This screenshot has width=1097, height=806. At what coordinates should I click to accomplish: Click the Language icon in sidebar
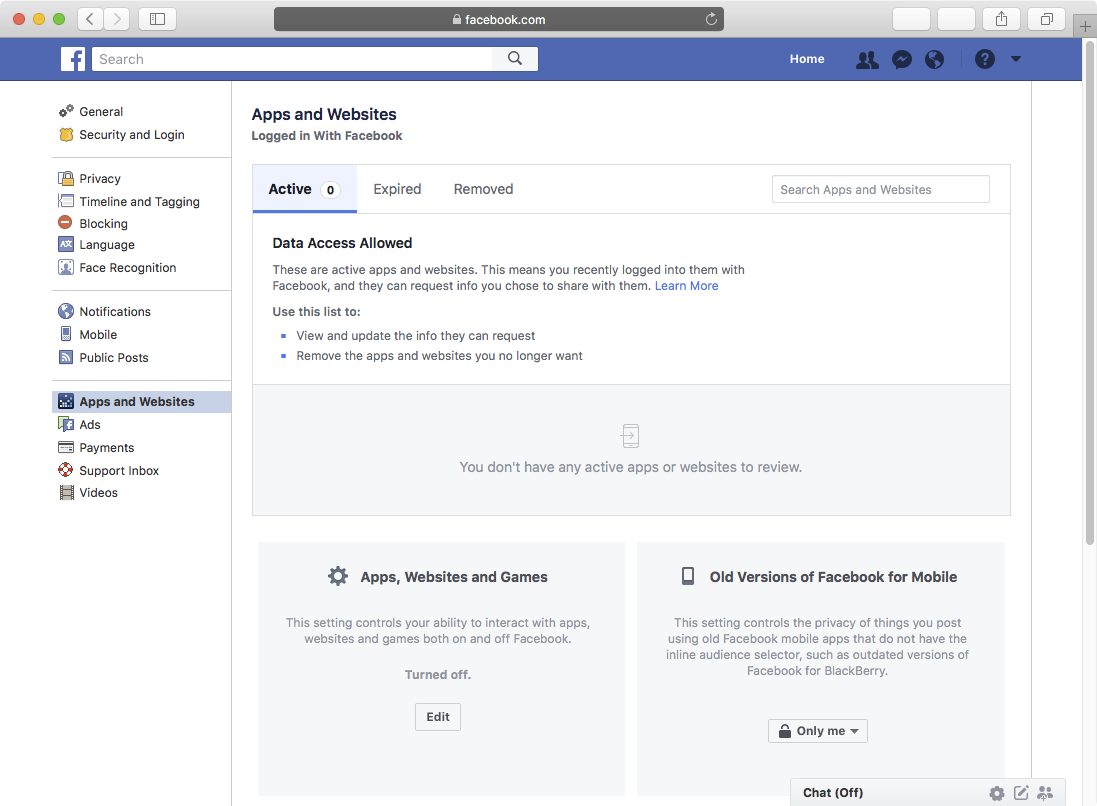coord(66,244)
